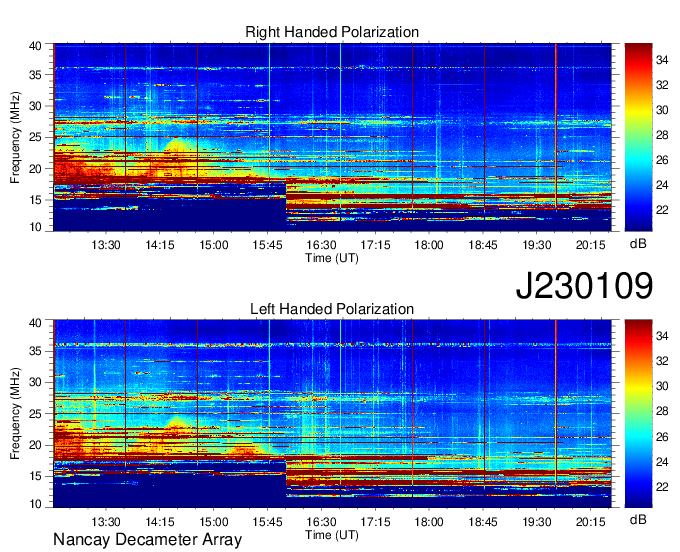This screenshot has width=680, height=552.
Task: Click the 30 MHz tick label on the top plot
Action: click(x=36, y=106)
